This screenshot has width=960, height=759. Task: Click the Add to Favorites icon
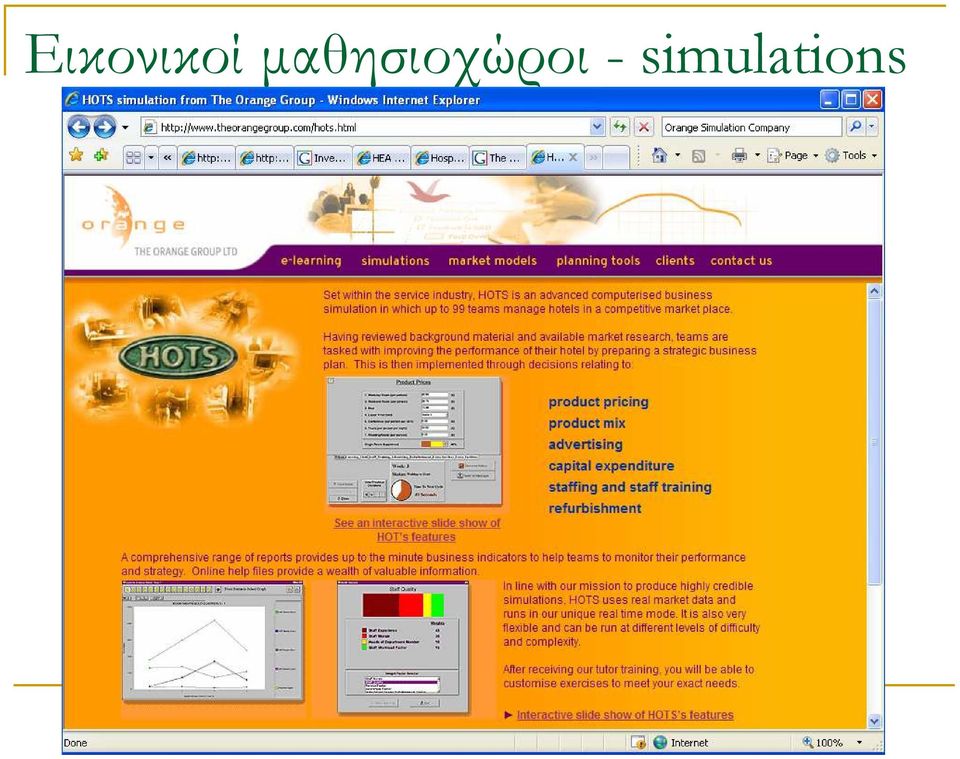[x=102, y=155]
